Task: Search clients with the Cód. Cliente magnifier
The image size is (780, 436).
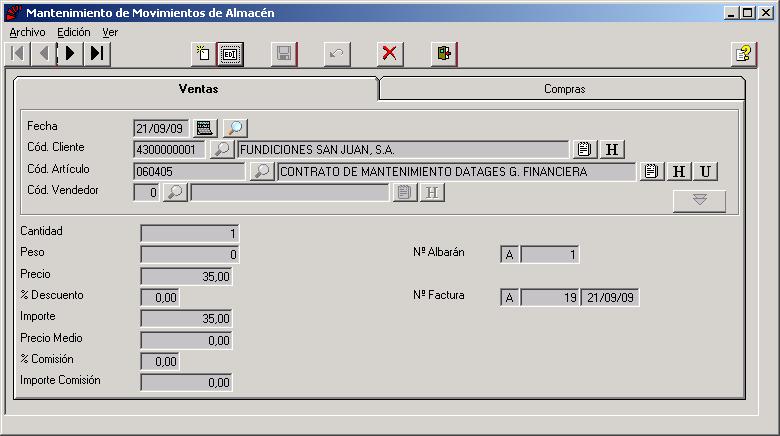Action: coord(222,149)
